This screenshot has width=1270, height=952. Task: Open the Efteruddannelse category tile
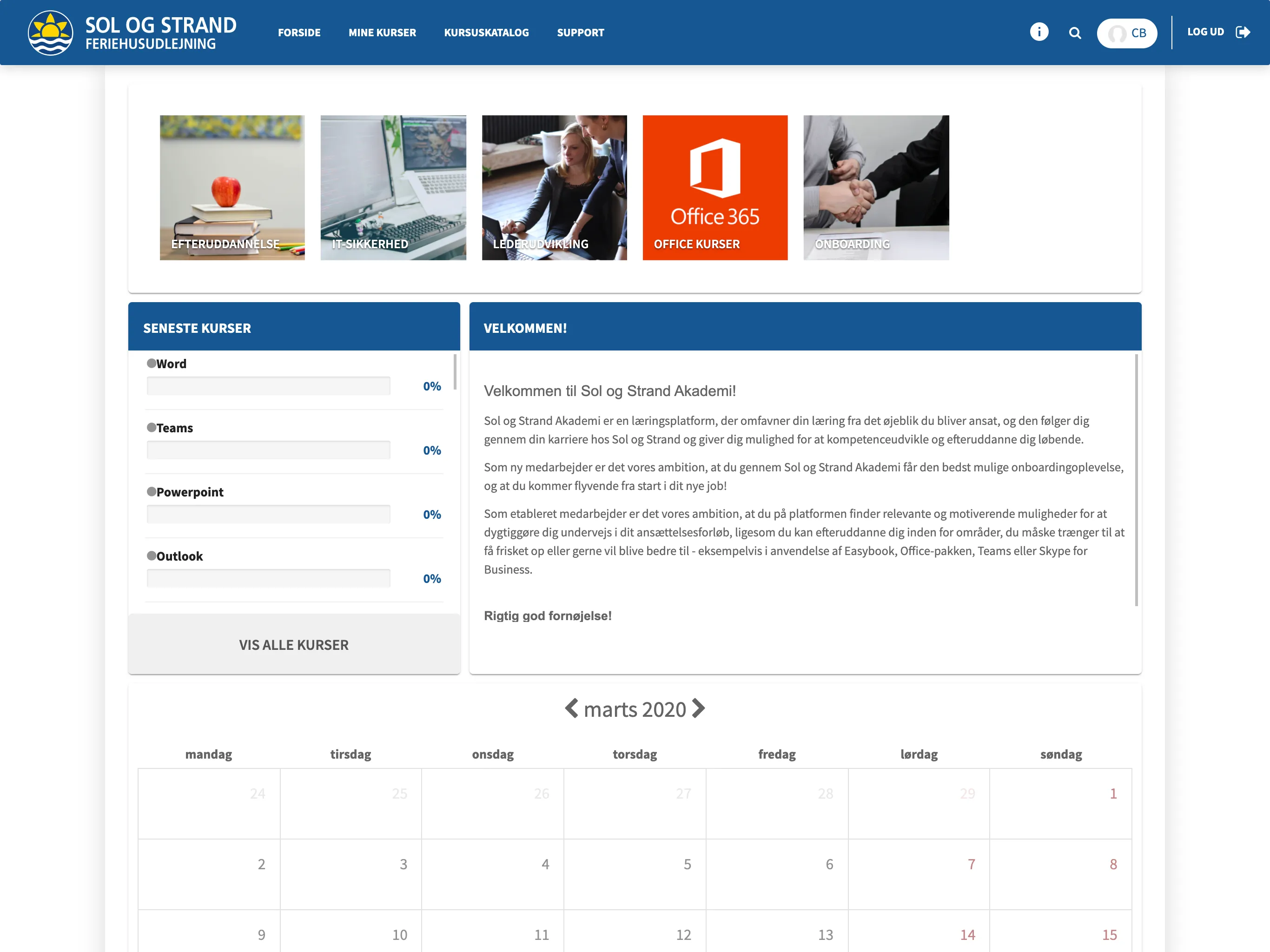(232, 188)
